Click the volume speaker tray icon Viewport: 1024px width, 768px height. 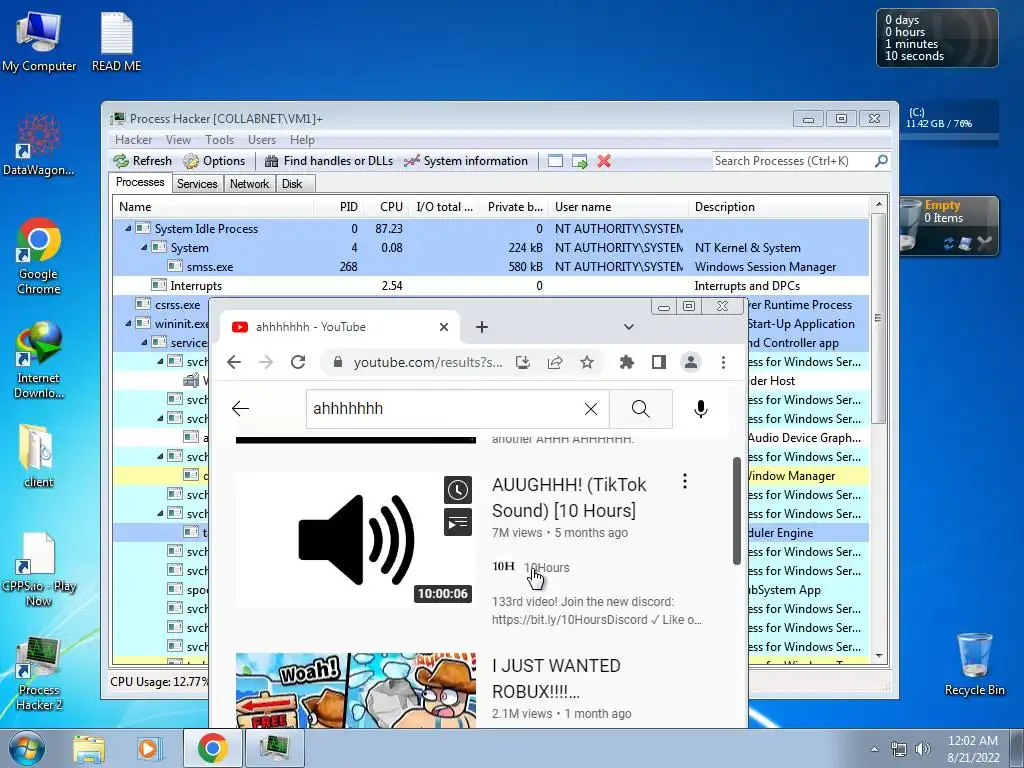pyautogui.click(x=923, y=749)
